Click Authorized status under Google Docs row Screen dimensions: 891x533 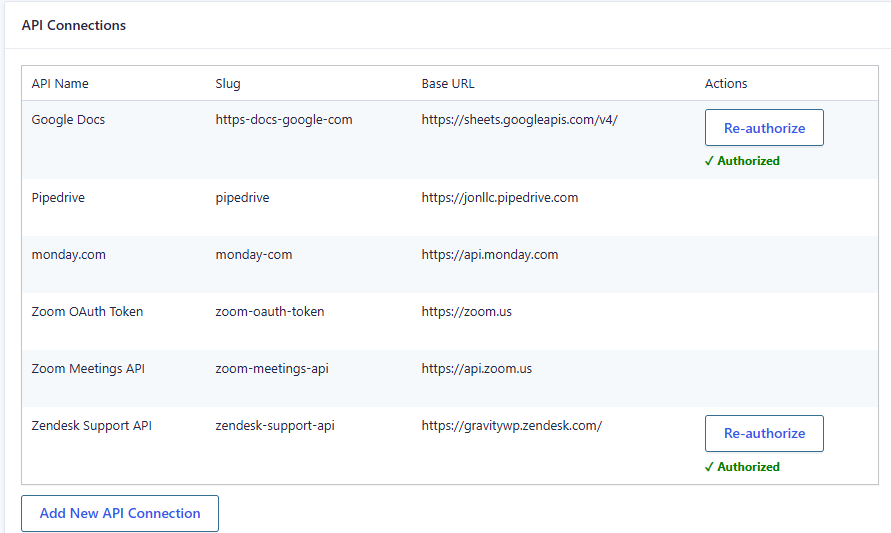(x=742, y=161)
